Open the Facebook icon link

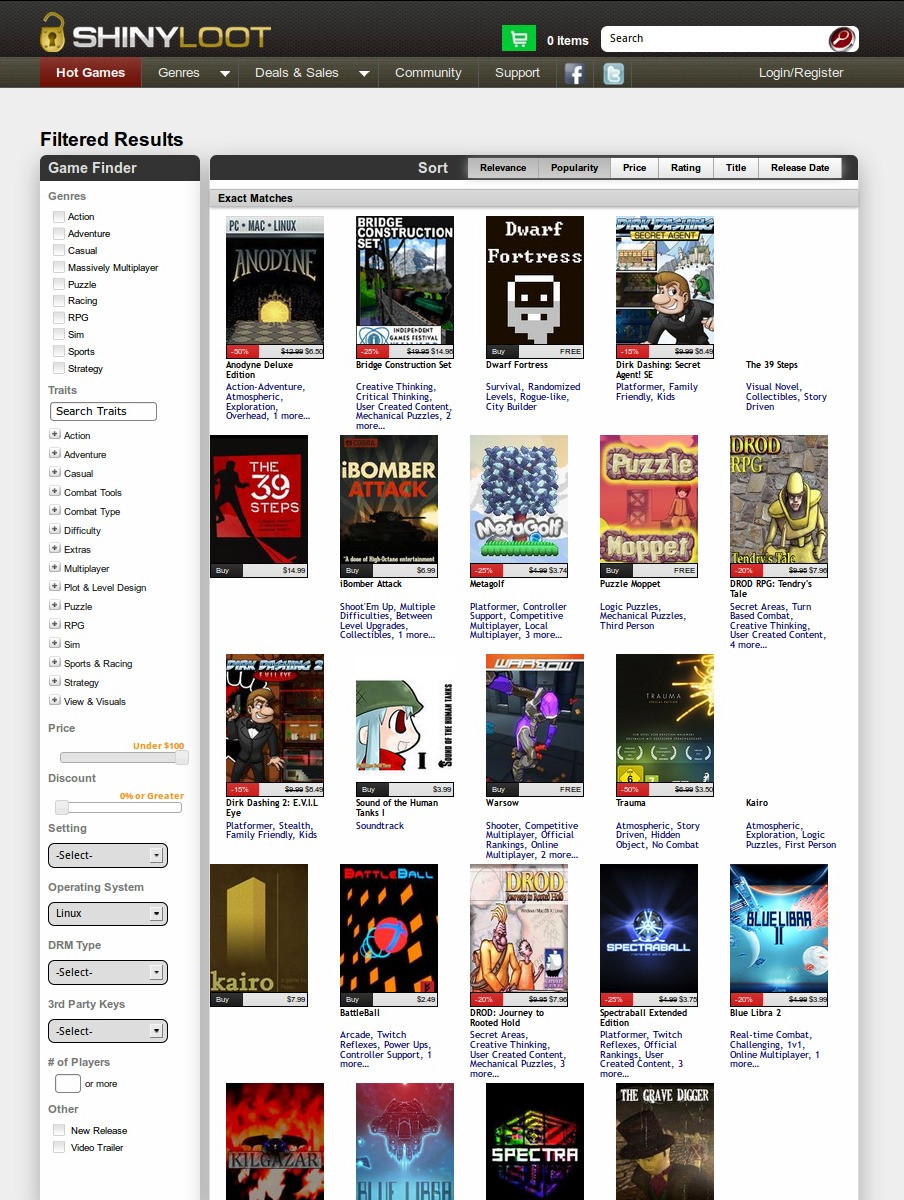point(574,73)
